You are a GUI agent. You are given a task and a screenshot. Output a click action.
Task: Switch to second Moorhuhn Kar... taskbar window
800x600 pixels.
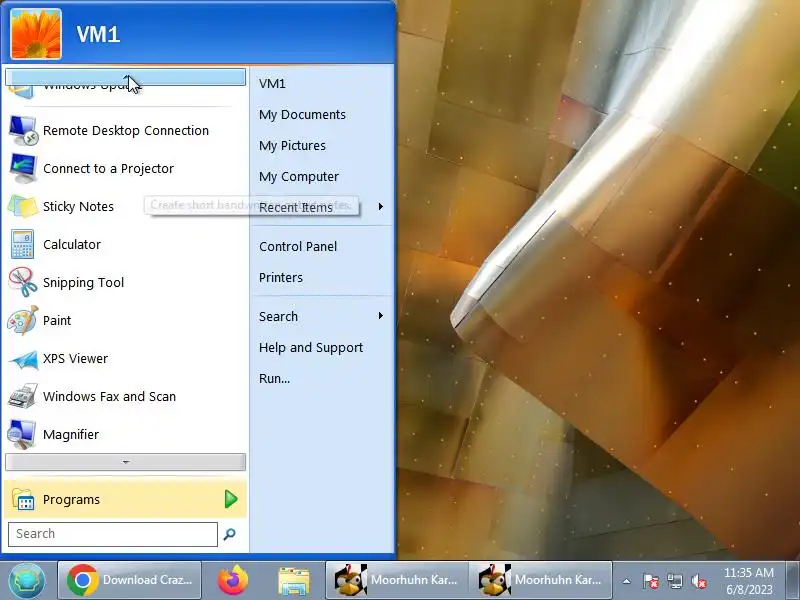point(541,580)
